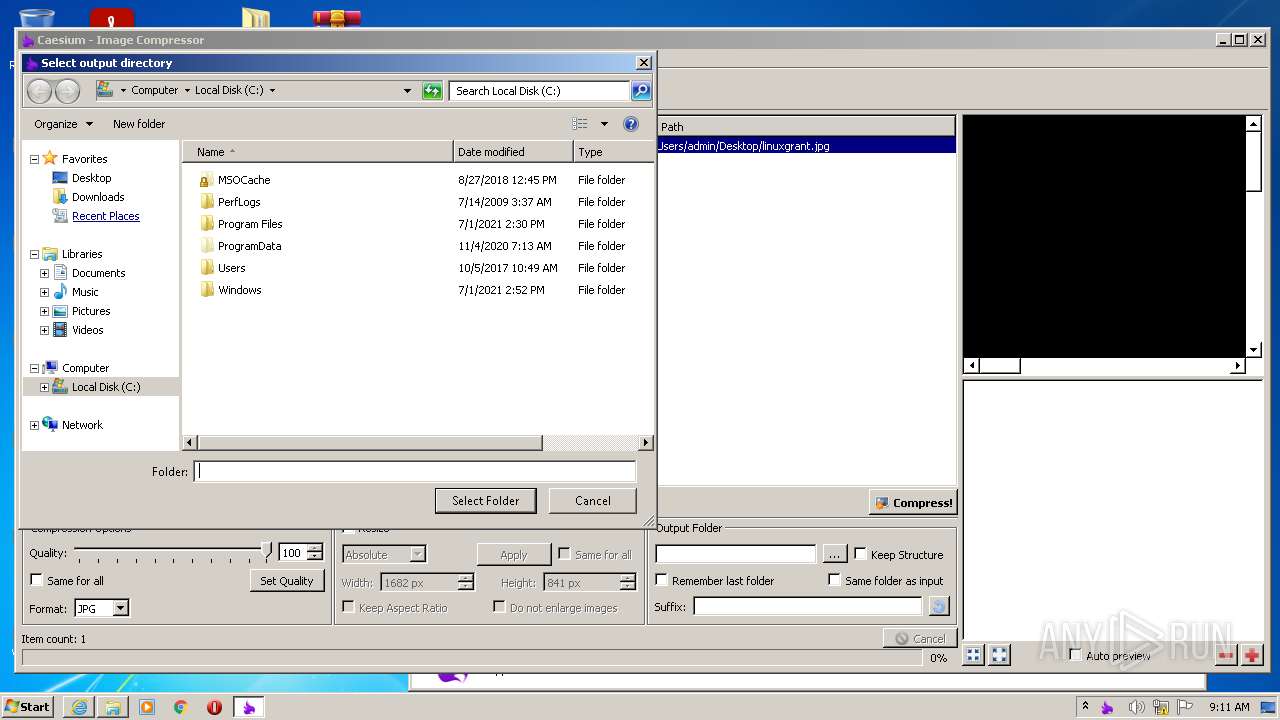This screenshot has height=720, width=1280.
Task: Select Downloads in Favorites
Action: click(x=98, y=197)
